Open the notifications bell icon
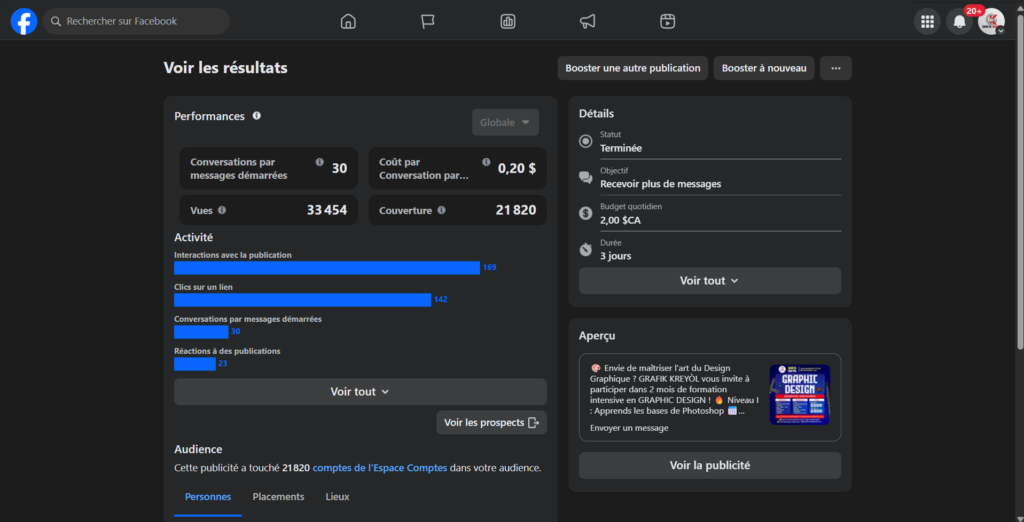 tap(959, 21)
